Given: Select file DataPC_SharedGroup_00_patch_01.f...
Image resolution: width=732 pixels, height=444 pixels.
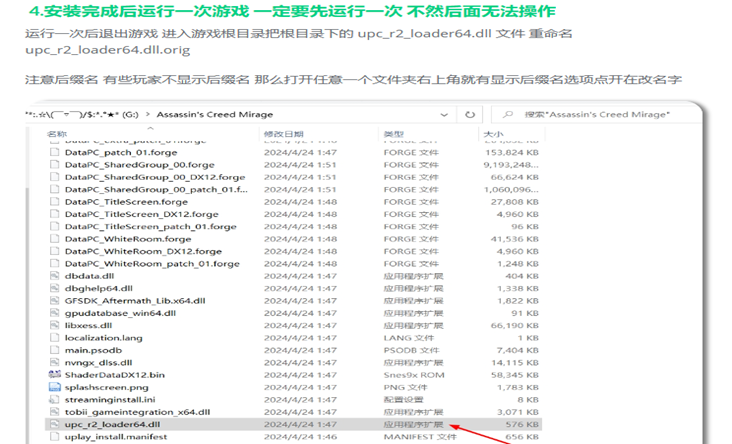Looking at the screenshot, I should click(x=156, y=190).
